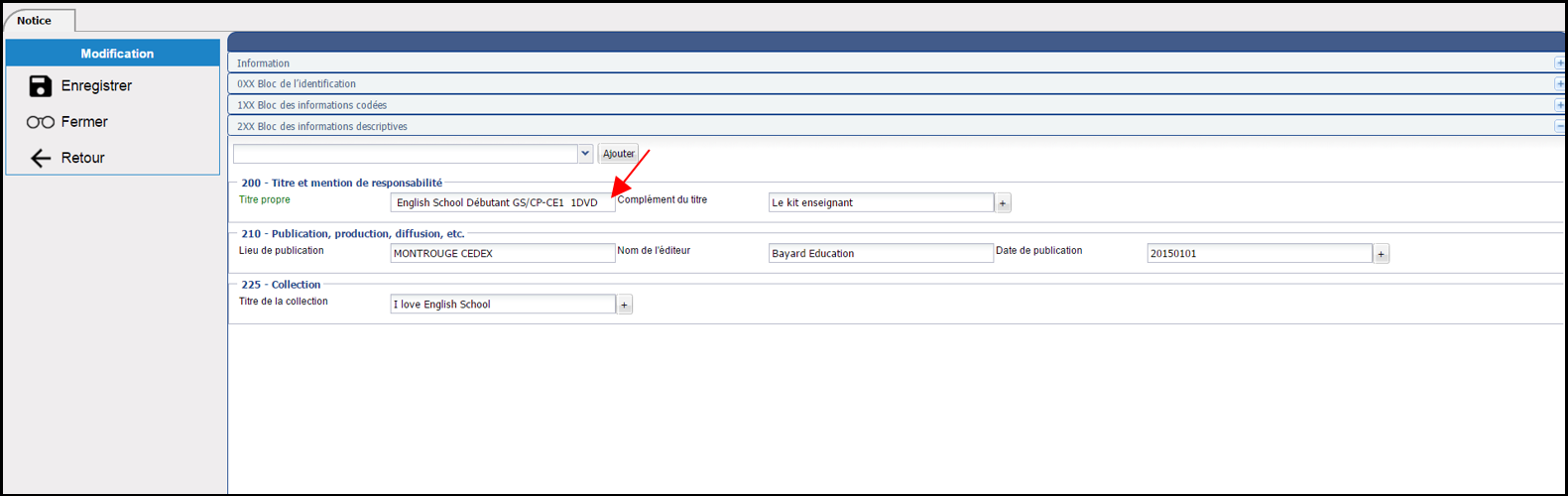Image resolution: width=1568 pixels, height=496 pixels.
Task: Expand the Information section plus icon
Action: click(x=1559, y=63)
